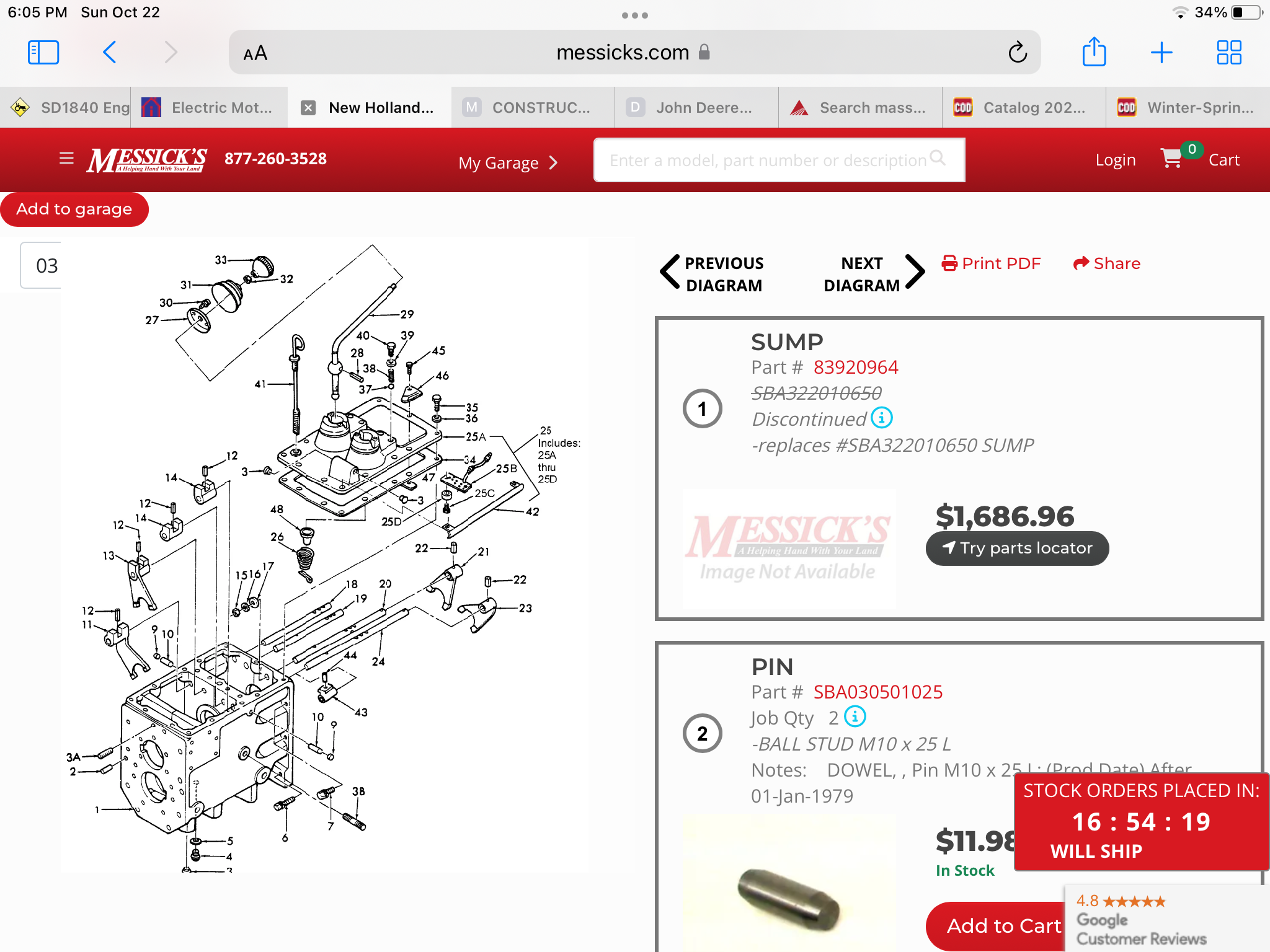
Task: Switch to the SD1840 Eng tab
Action: (66, 108)
